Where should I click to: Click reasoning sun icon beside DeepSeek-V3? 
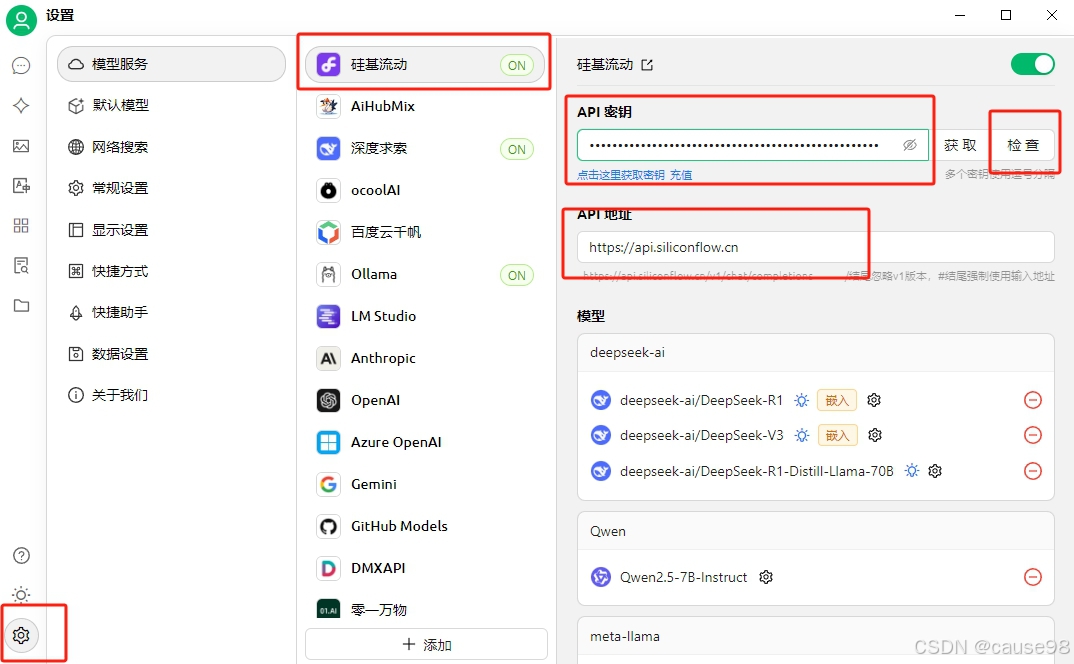(802, 435)
